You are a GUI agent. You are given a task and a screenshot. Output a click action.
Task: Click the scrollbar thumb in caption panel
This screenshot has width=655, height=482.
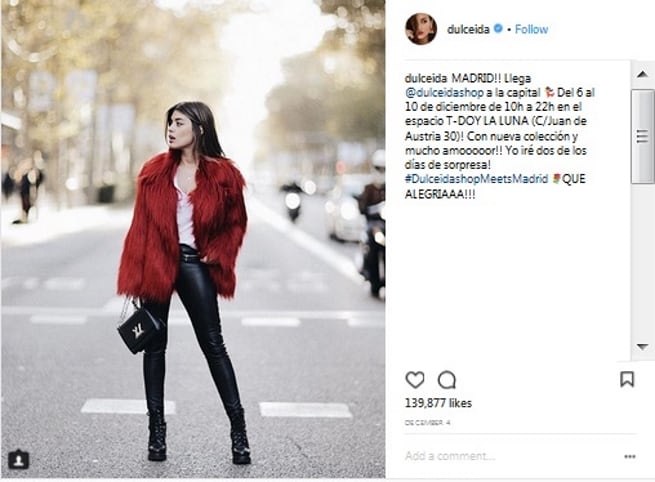click(642, 136)
